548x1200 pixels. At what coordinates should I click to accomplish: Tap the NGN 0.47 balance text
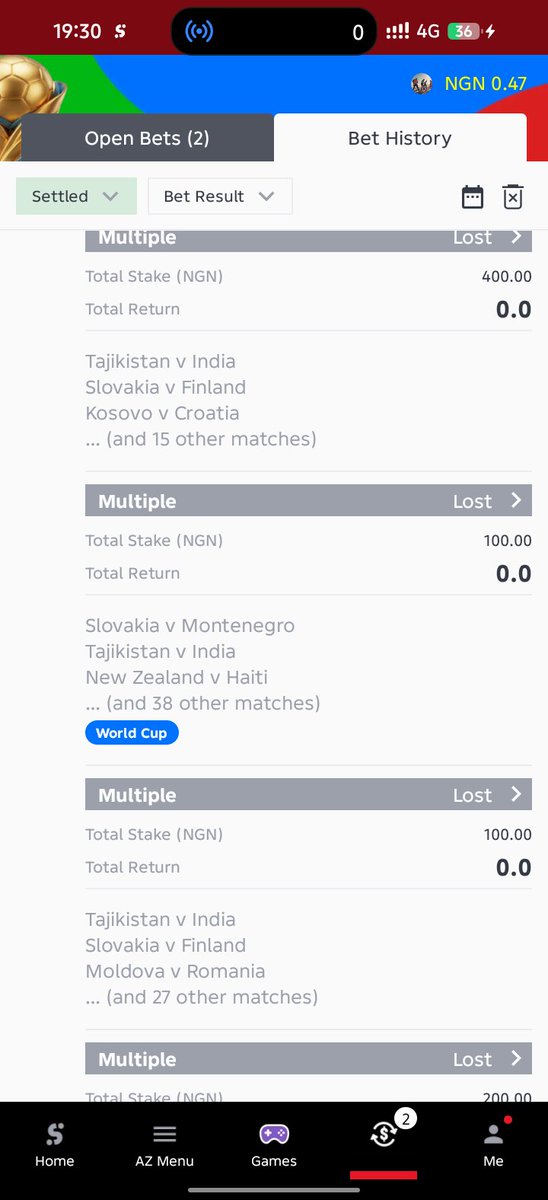tap(485, 84)
